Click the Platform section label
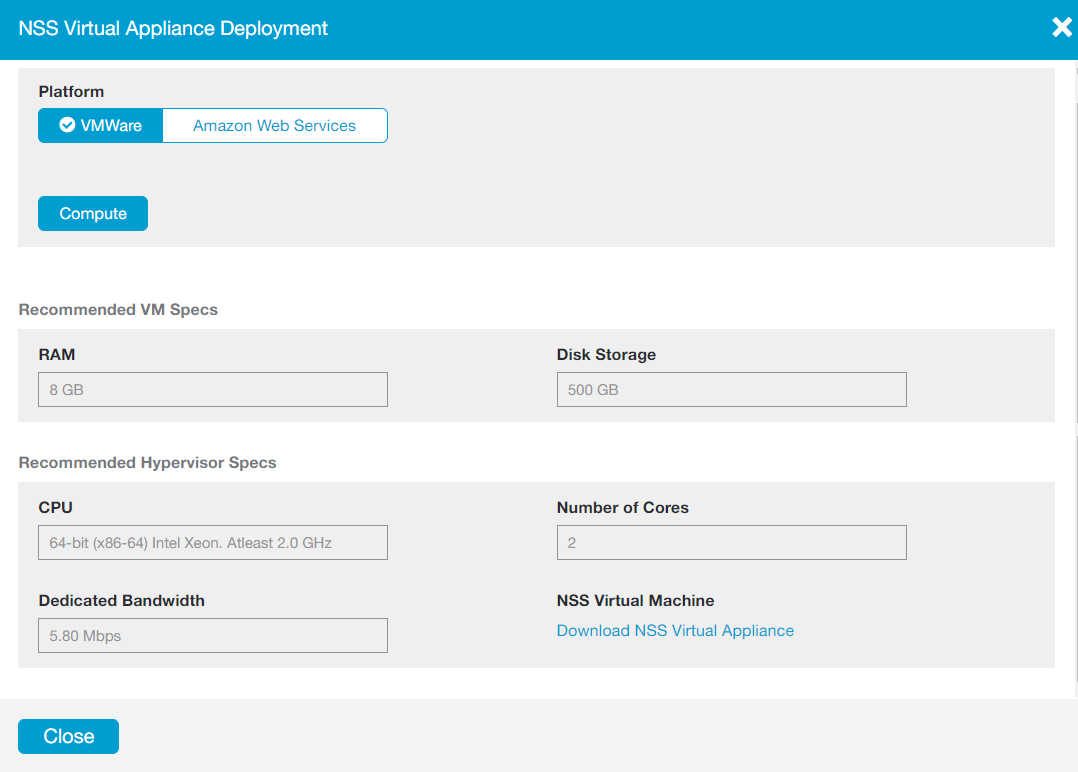 pyautogui.click(x=71, y=91)
